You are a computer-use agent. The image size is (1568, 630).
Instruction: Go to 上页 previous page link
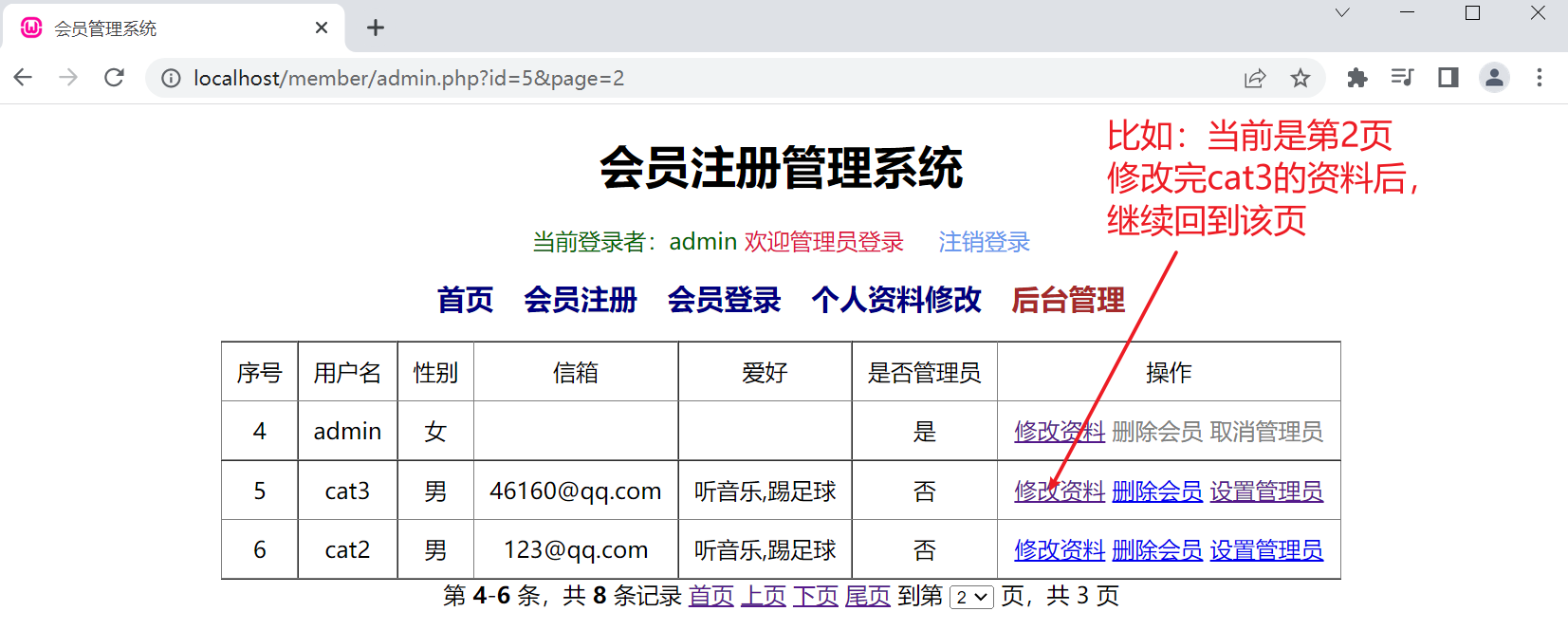coord(764,596)
